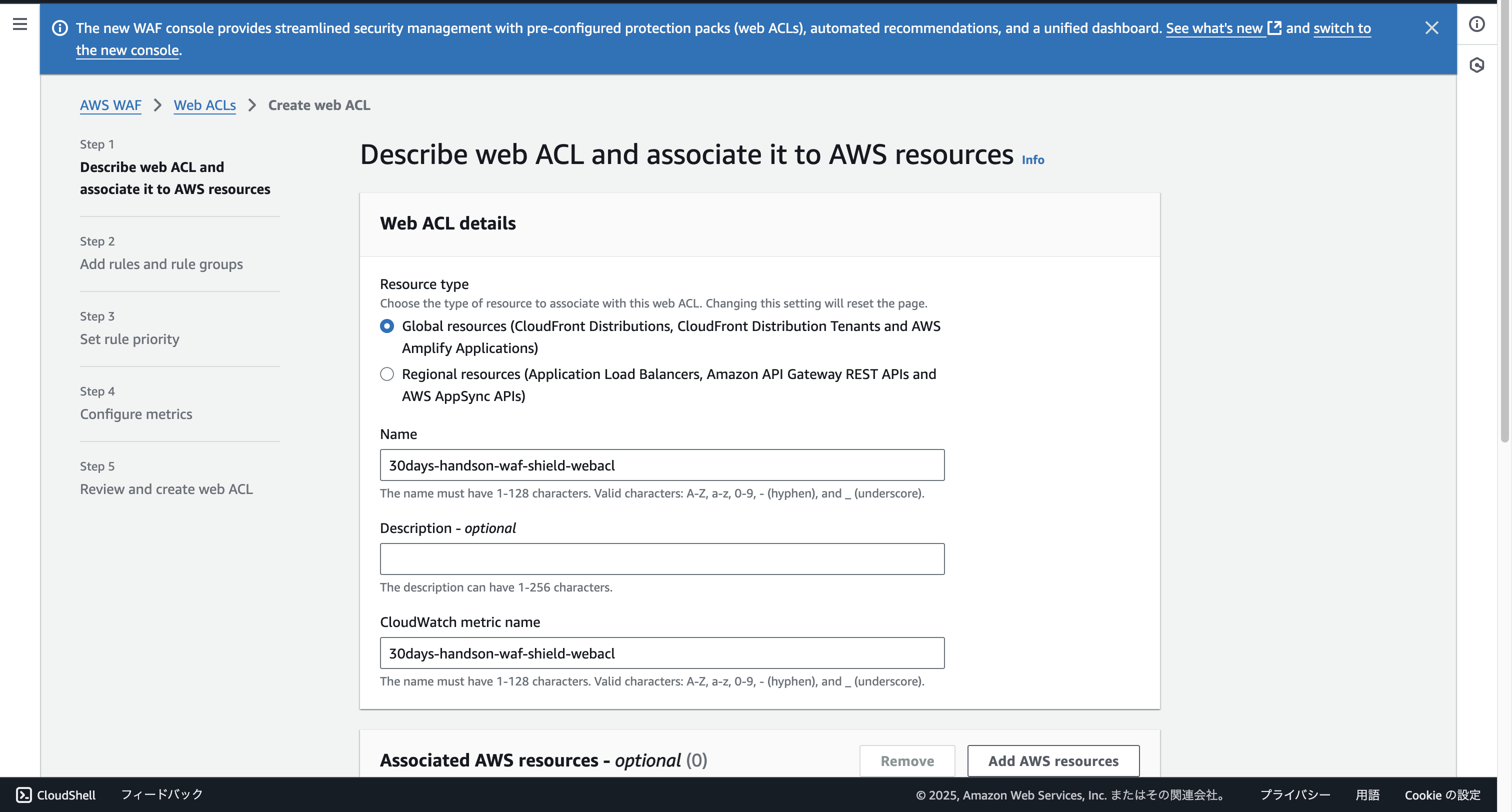Focus the Description optional text field

point(661,559)
